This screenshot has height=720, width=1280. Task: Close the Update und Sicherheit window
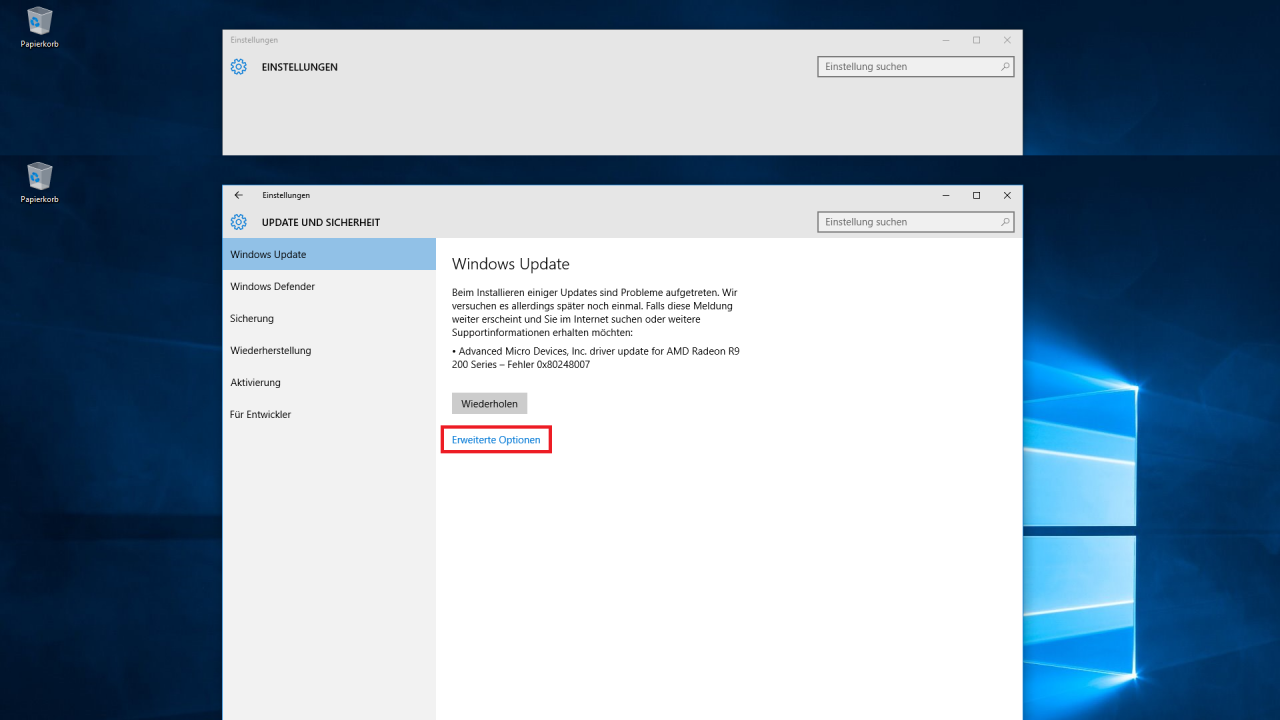coord(1007,195)
